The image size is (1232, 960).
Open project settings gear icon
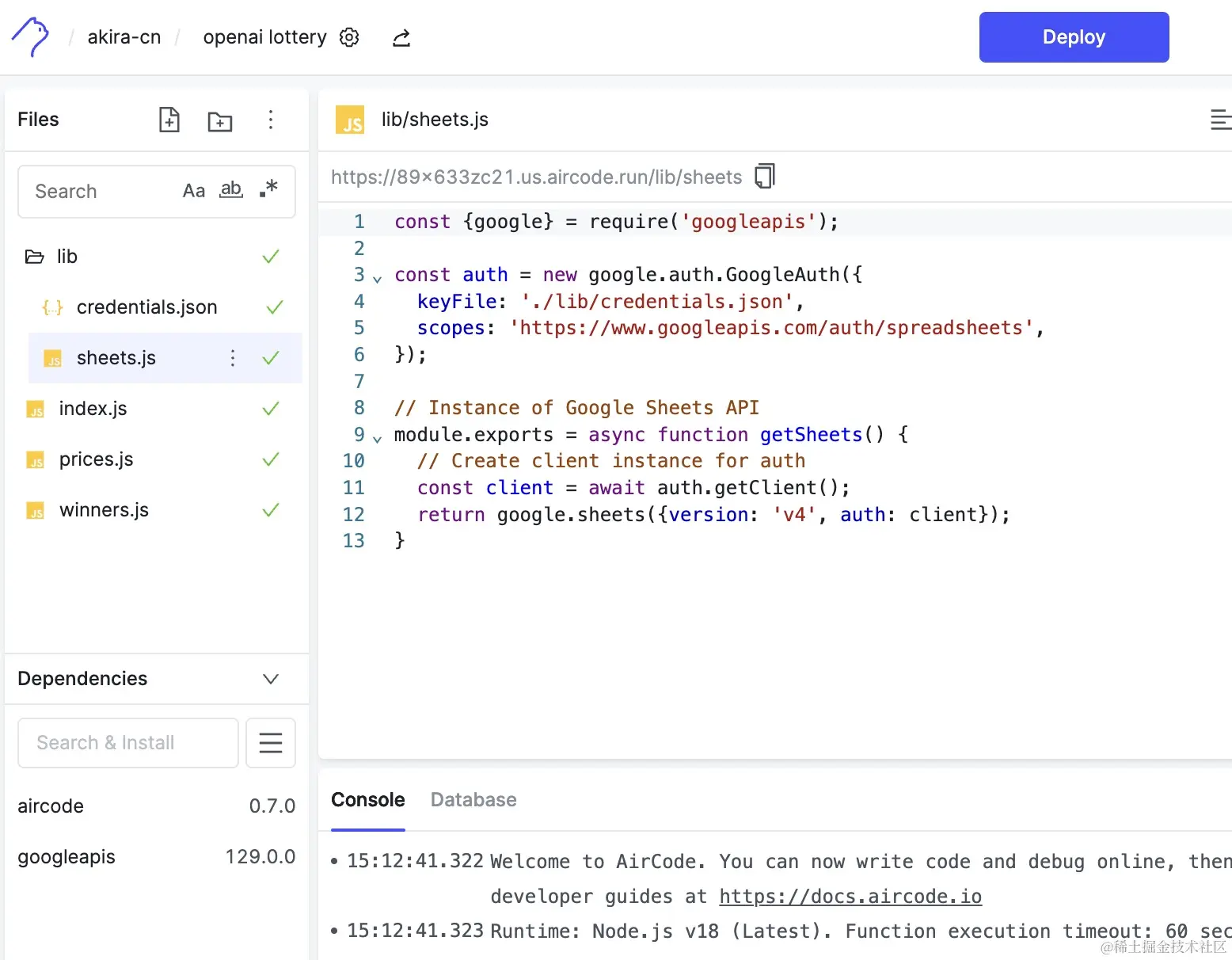349,37
